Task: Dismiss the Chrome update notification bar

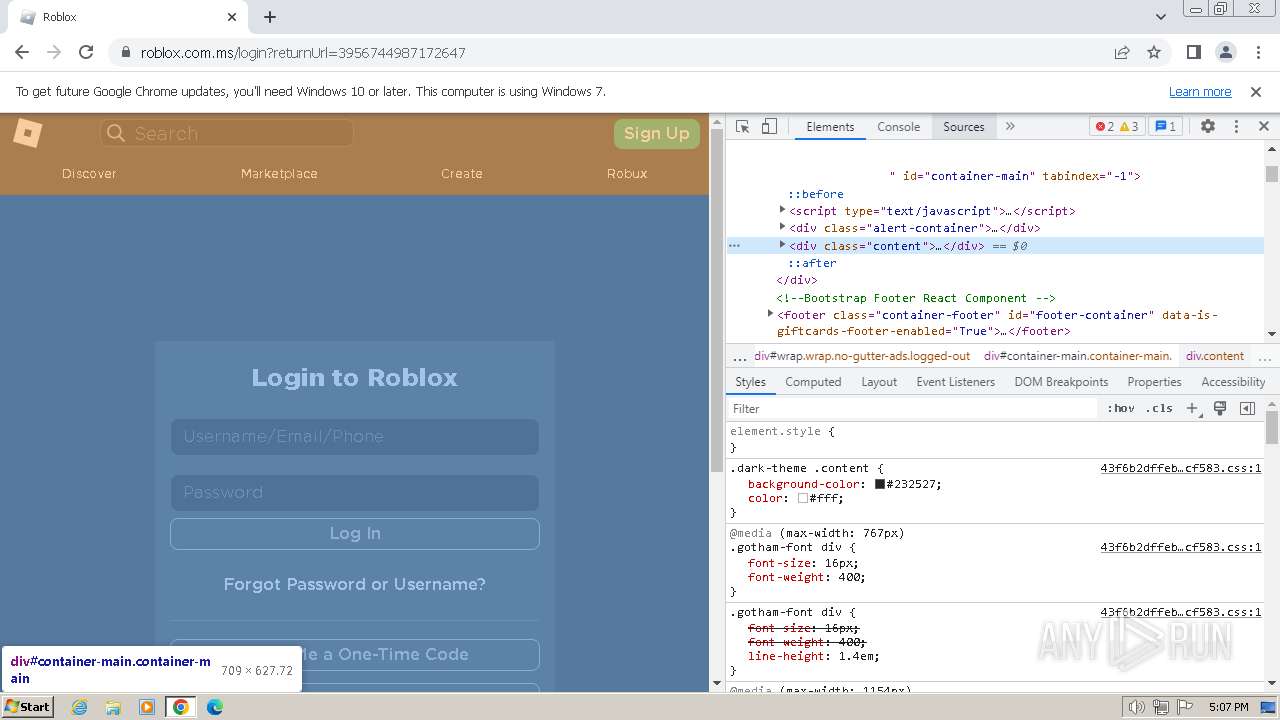Action: pos(1256,91)
